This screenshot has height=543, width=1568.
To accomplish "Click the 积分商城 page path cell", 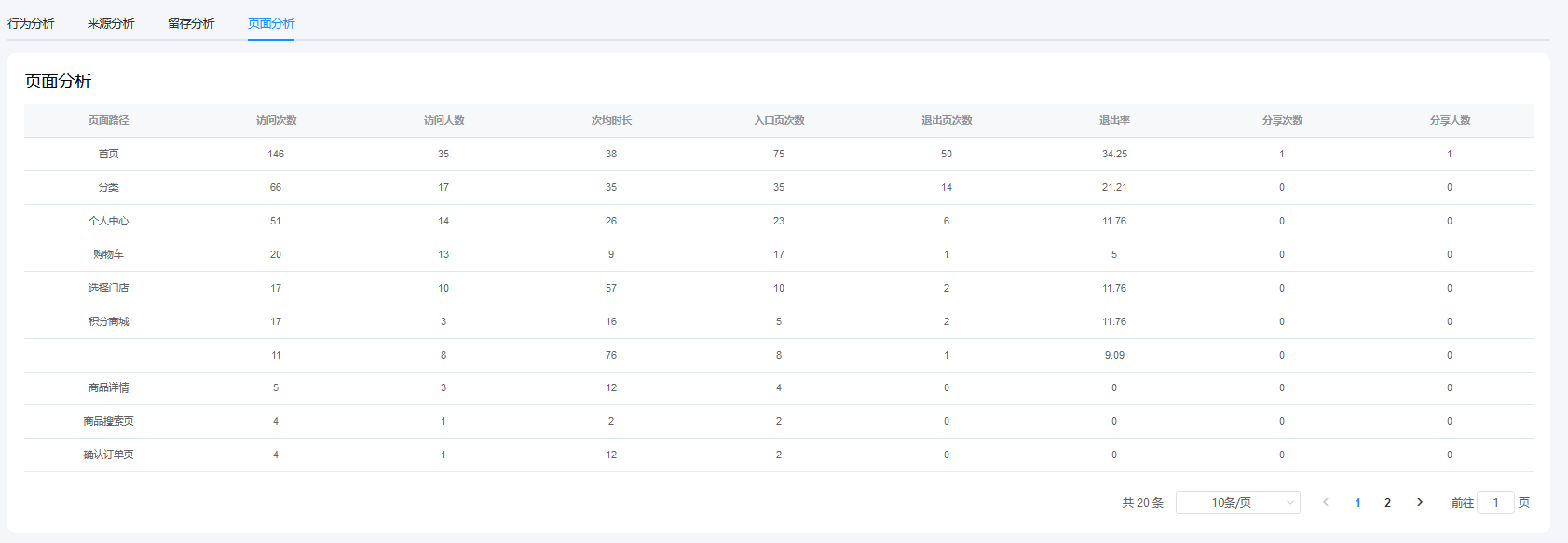I will 109,321.
